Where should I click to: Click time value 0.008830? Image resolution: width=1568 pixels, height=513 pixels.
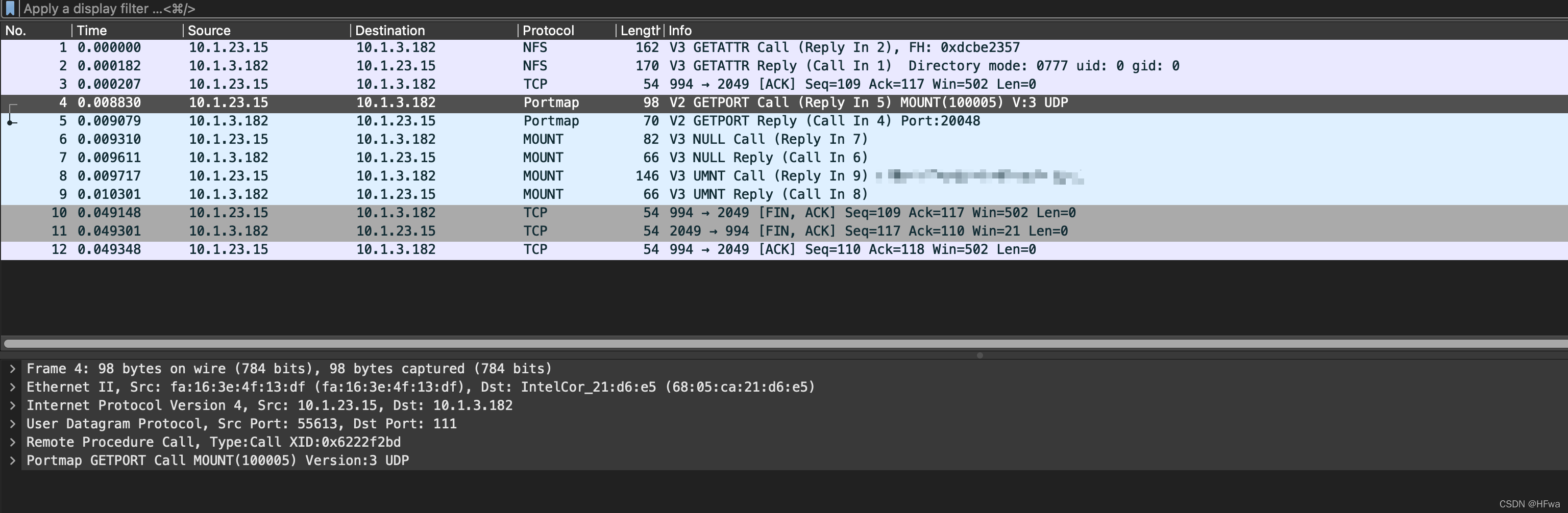[x=109, y=102]
